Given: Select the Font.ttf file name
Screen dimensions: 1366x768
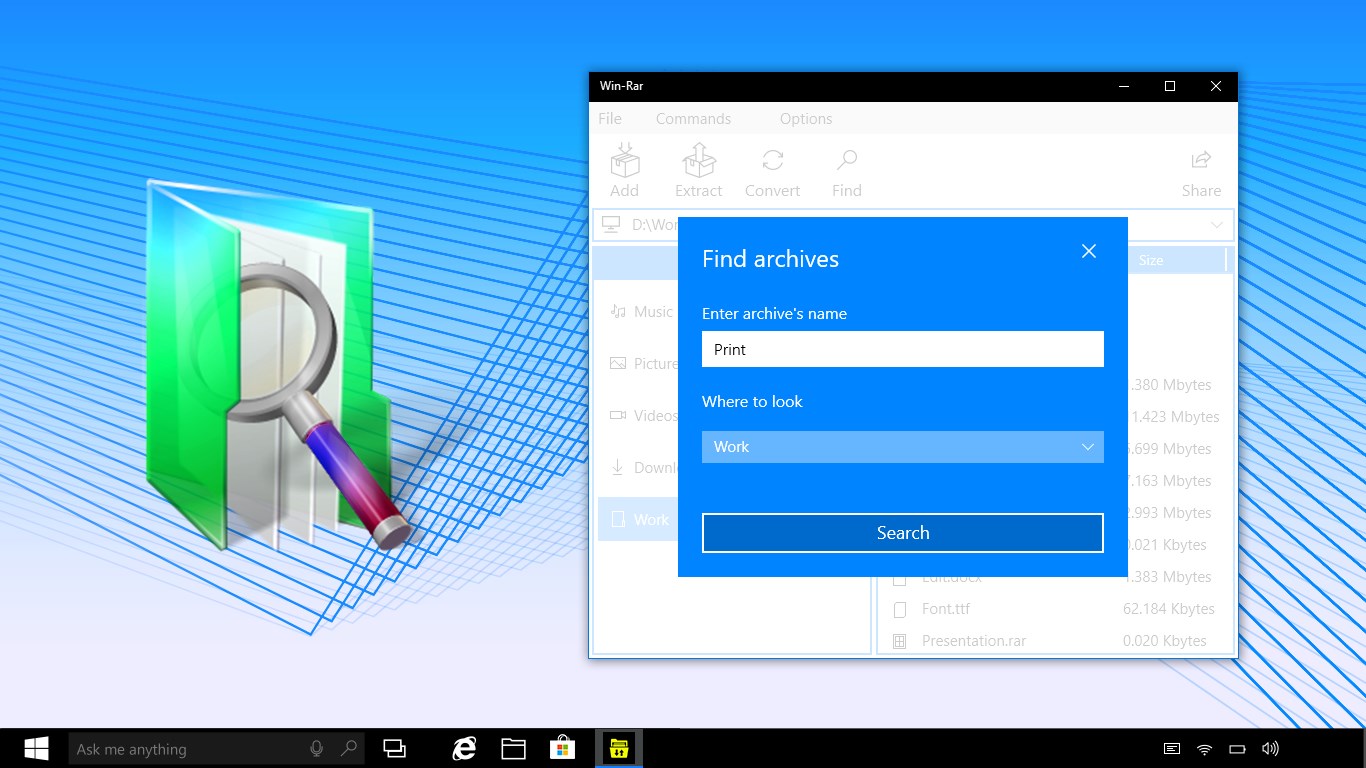Looking at the screenshot, I should (x=946, y=609).
